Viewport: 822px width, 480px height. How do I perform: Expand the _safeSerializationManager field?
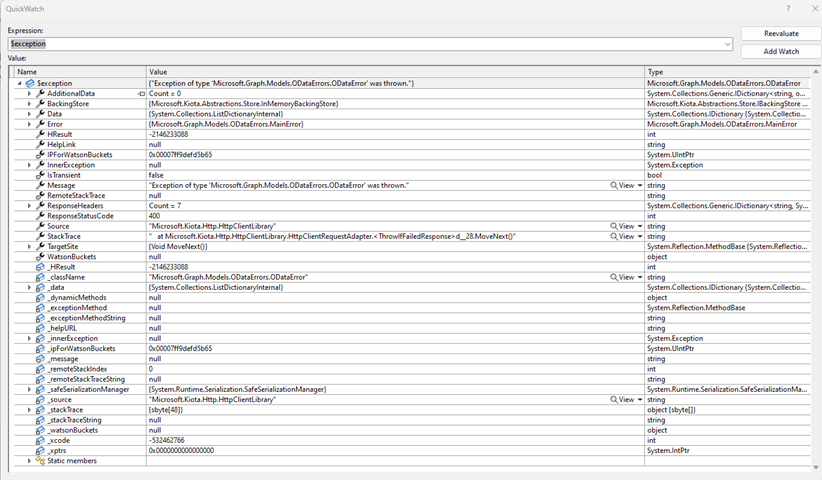pyautogui.click(x=29, y=389)
